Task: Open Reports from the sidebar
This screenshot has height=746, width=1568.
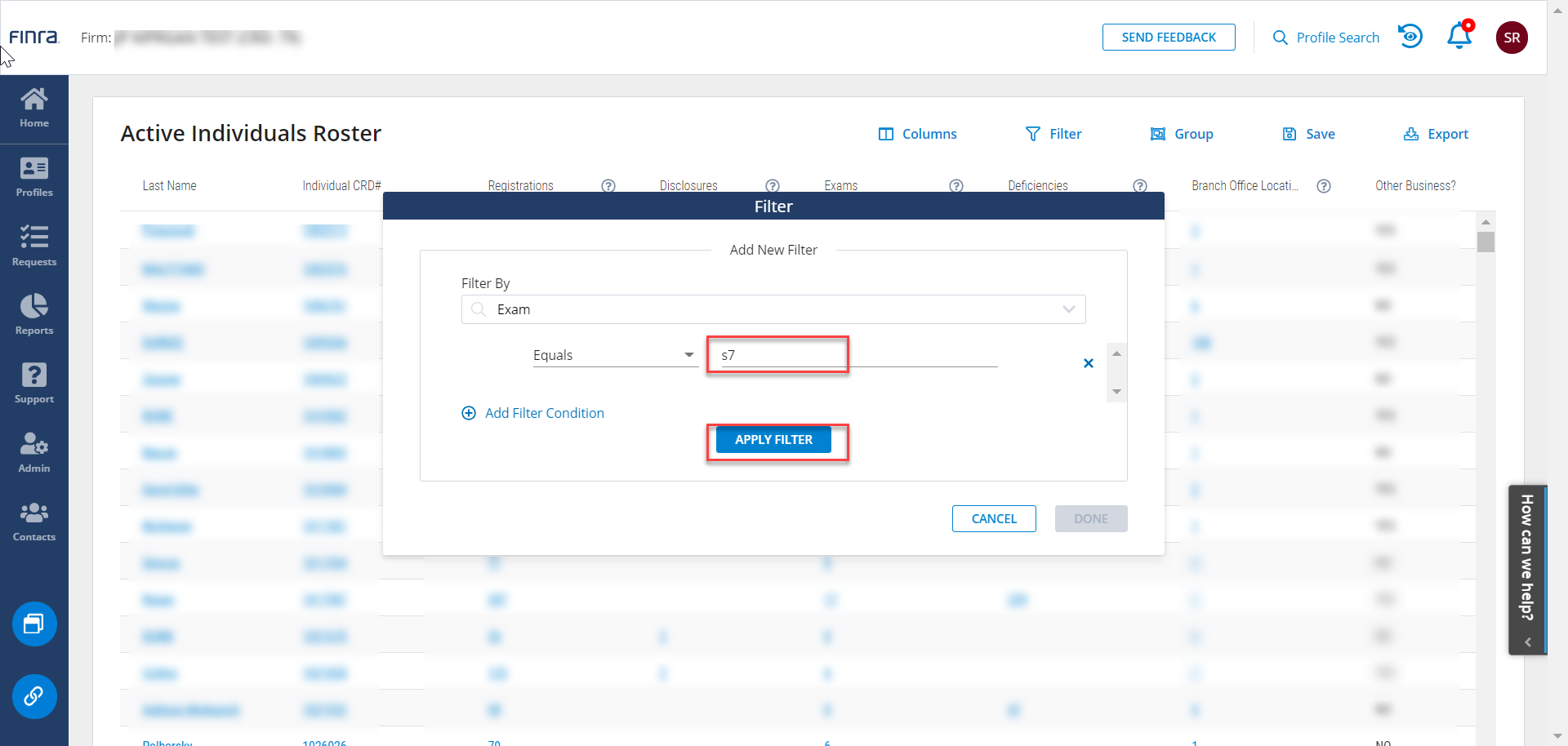Action: pos(34,315)
